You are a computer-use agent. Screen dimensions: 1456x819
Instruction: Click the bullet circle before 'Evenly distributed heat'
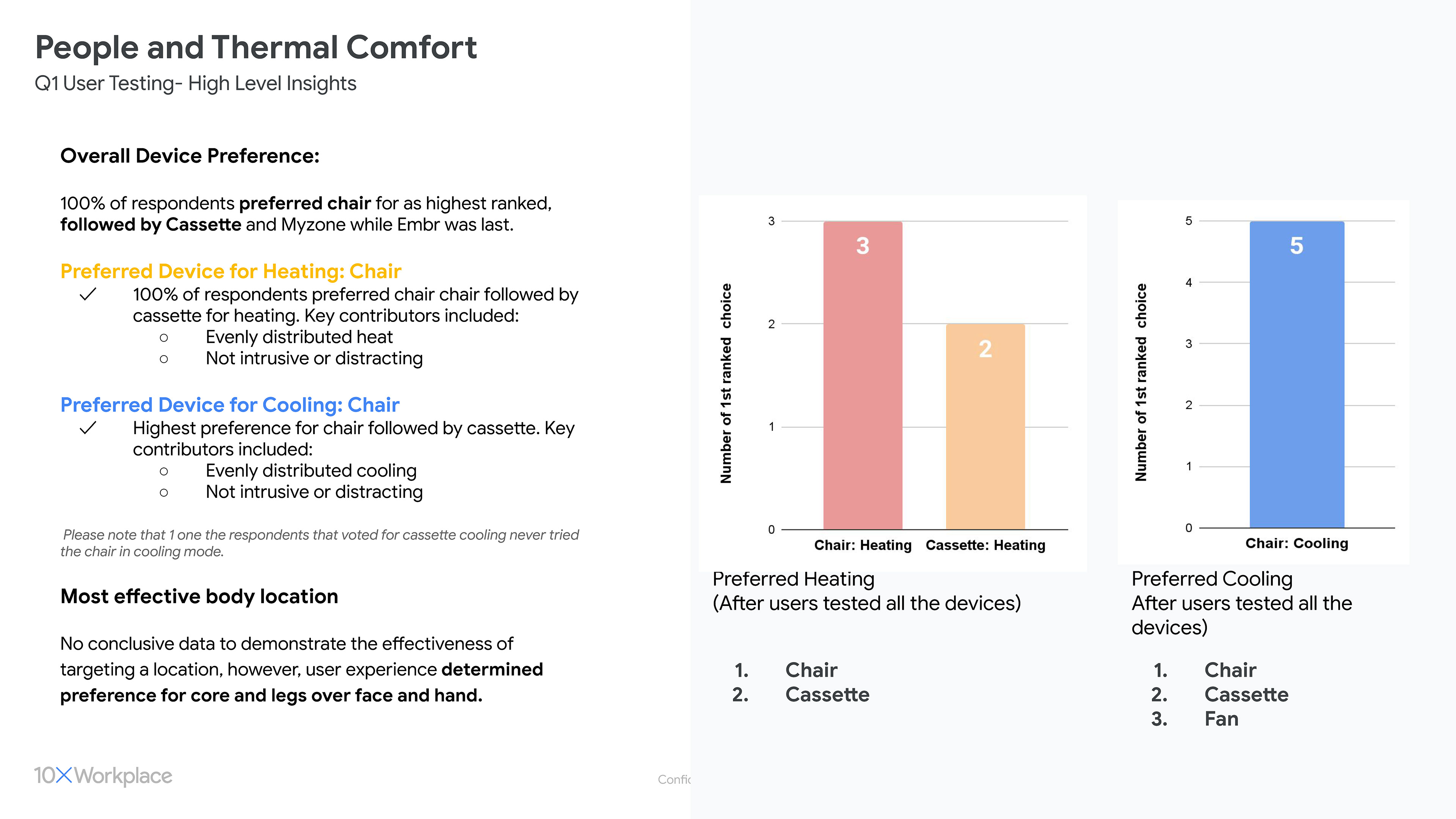(164, 338)
